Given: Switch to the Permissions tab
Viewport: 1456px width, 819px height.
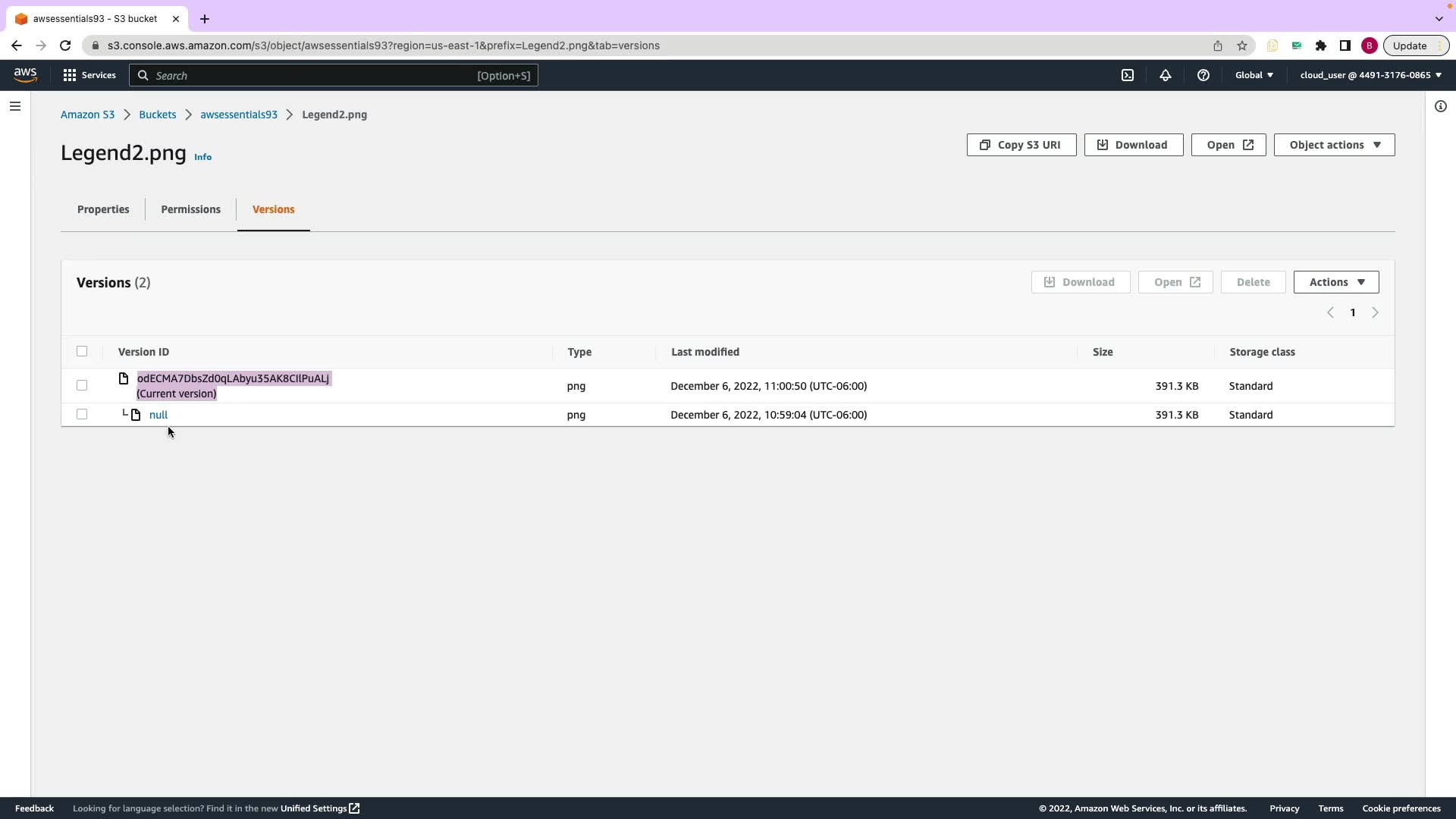Looking at the screenshot, I should tap(190, 209).
